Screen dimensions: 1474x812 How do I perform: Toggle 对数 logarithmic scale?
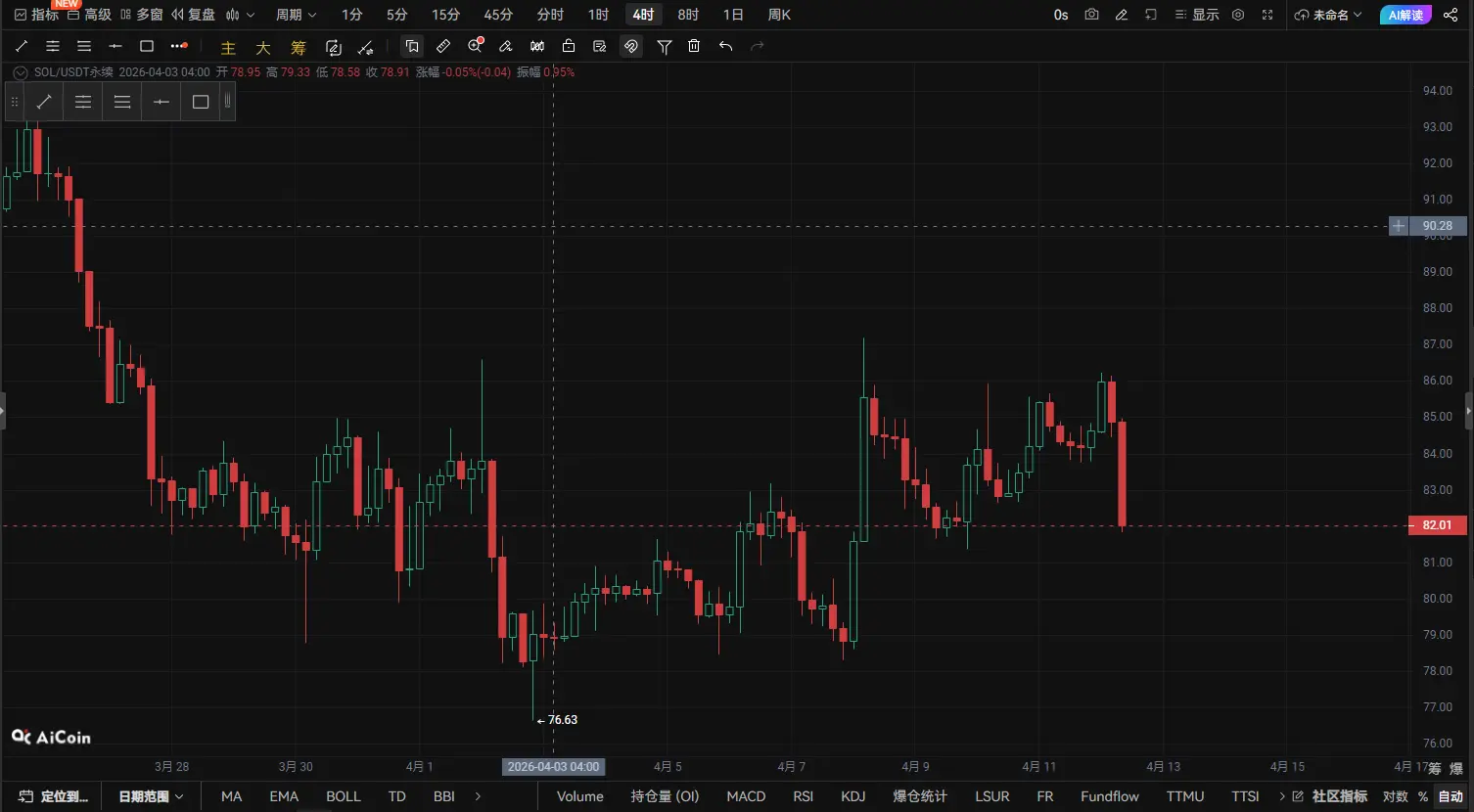1395,796
